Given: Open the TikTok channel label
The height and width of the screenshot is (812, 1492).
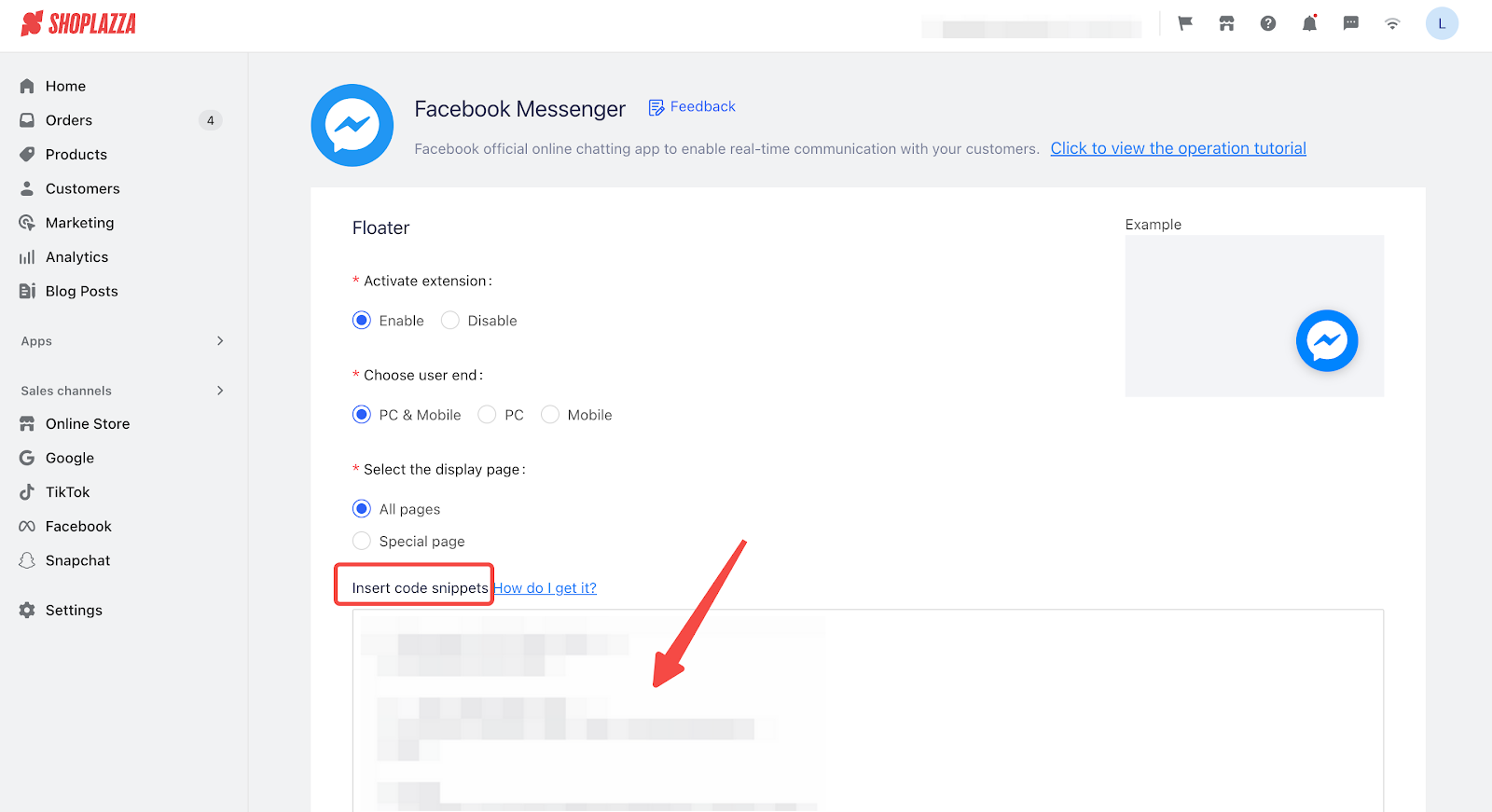Looking at the screenshot, I should pyautogui.click(x=68, y=492).
